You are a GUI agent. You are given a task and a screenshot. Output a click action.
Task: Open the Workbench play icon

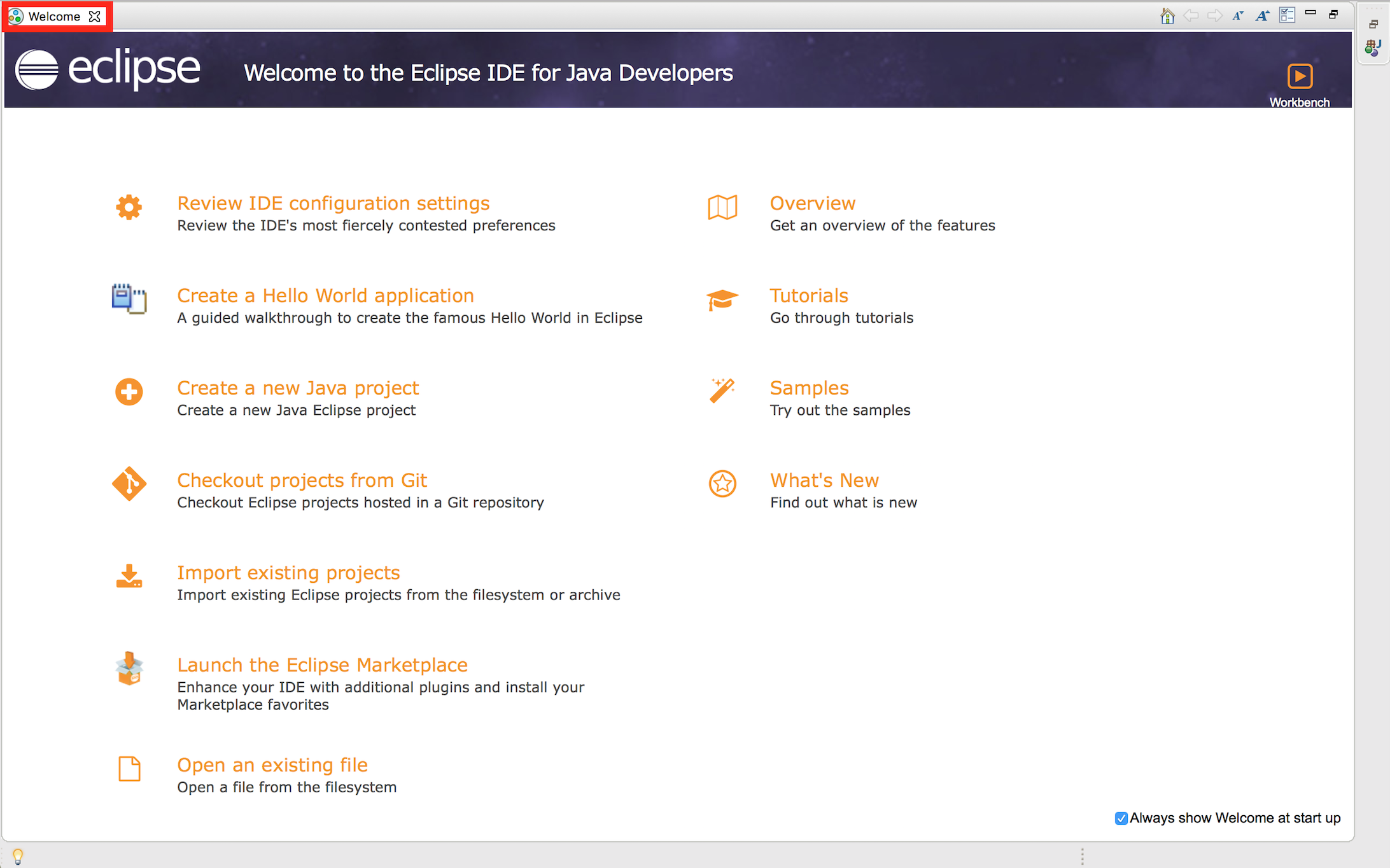(1299, 76)
